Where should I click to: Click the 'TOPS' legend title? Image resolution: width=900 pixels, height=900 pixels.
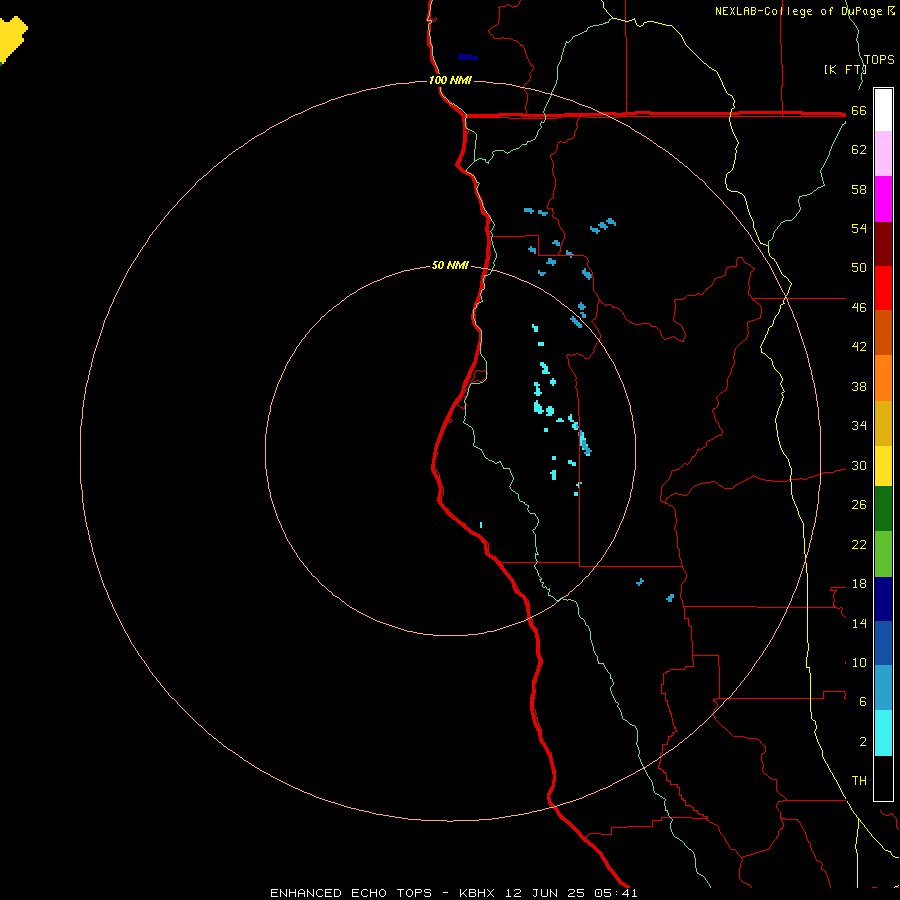879,59
